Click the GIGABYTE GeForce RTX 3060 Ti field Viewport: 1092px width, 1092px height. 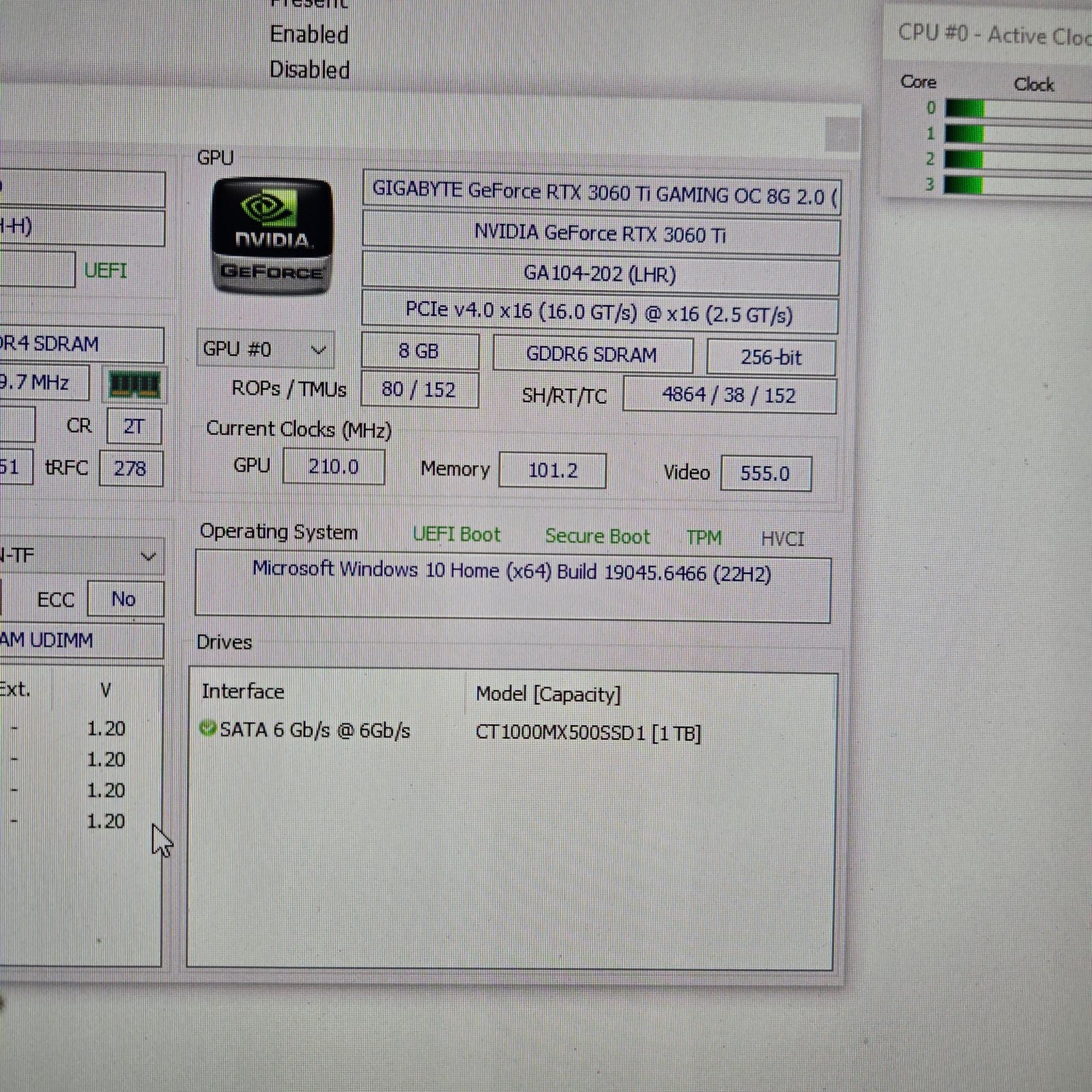click(x=602, y=194)
